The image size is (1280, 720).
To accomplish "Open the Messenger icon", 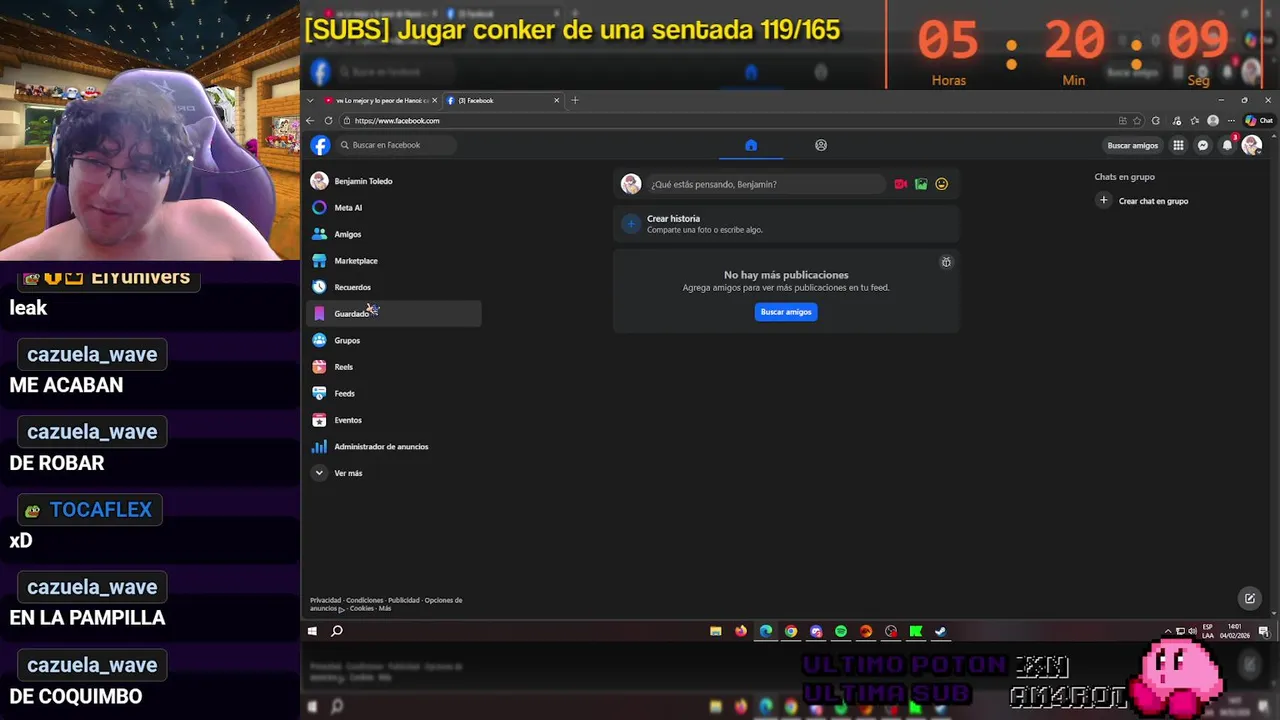I will [1203, 145].
